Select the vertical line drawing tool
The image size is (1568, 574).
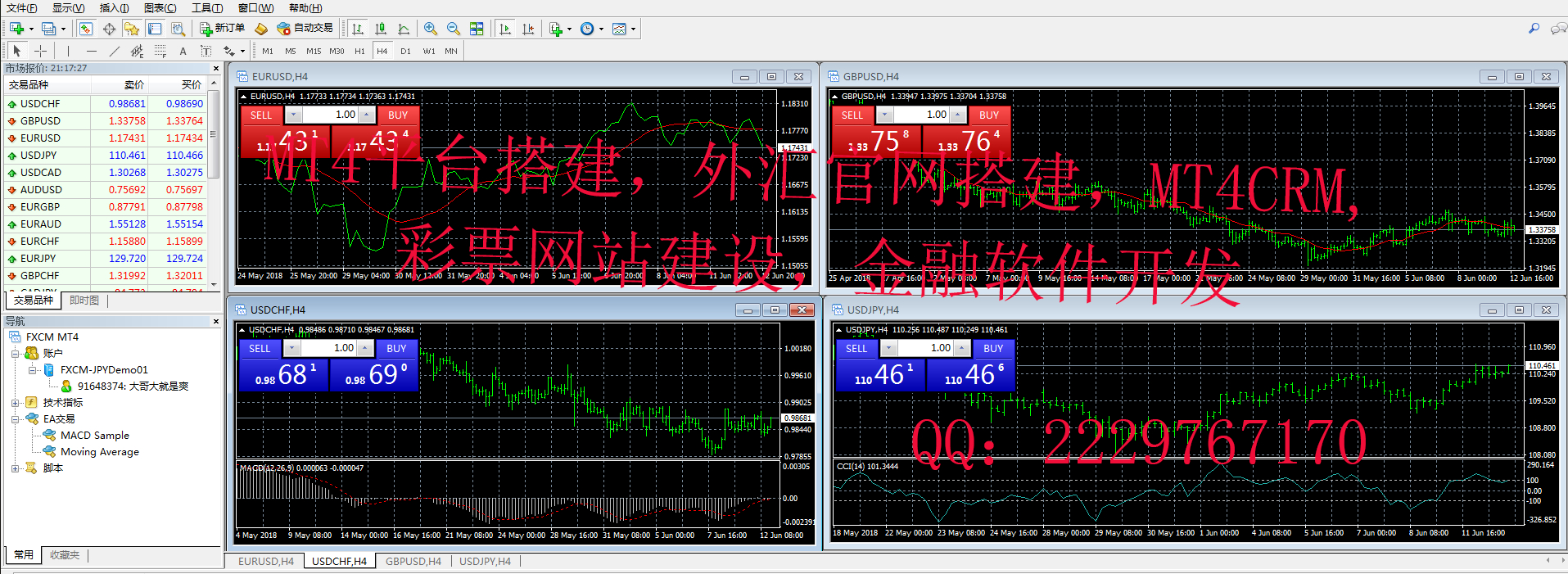click(x=69, y=51)
